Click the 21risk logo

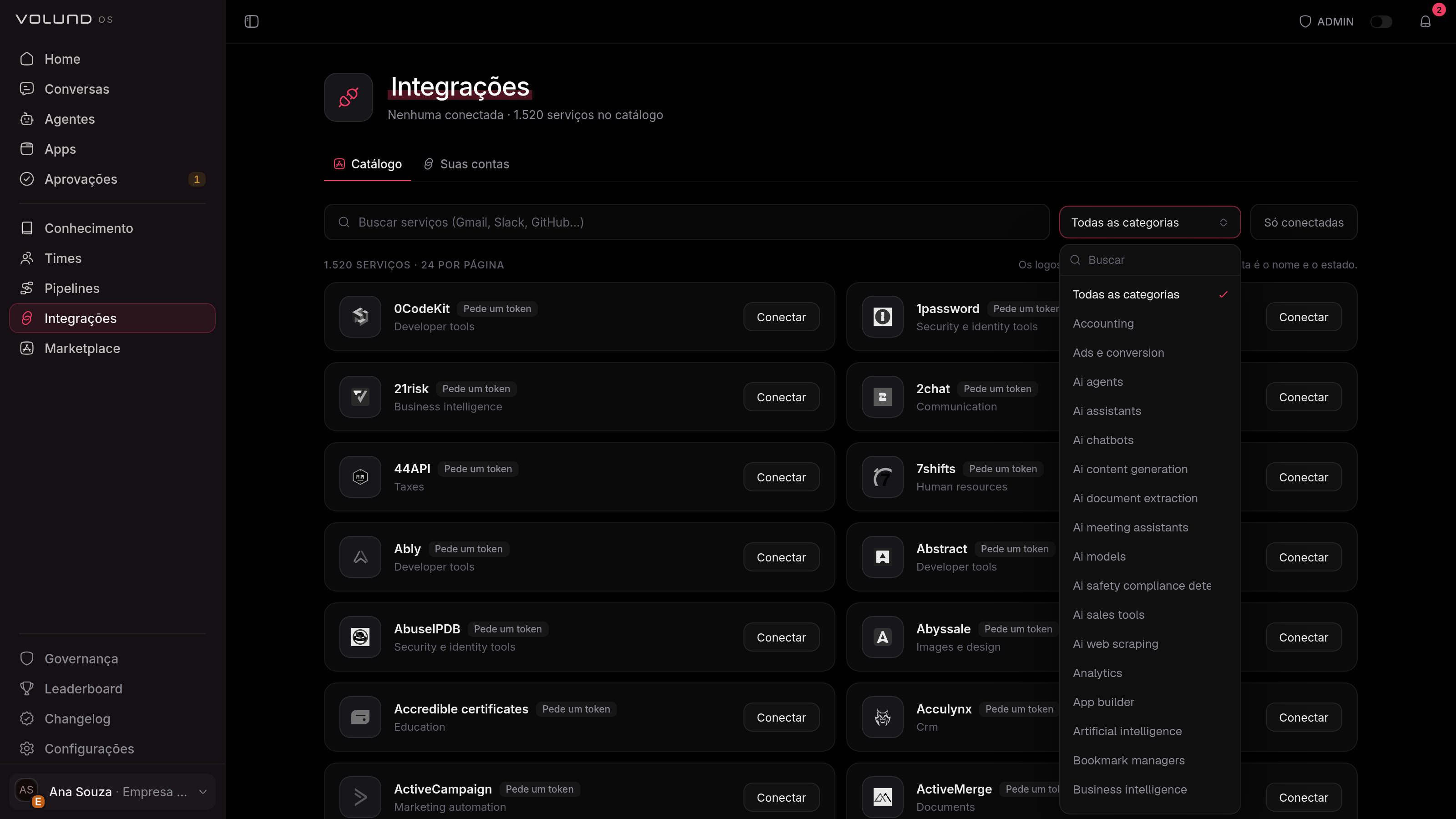pos(360,397)
